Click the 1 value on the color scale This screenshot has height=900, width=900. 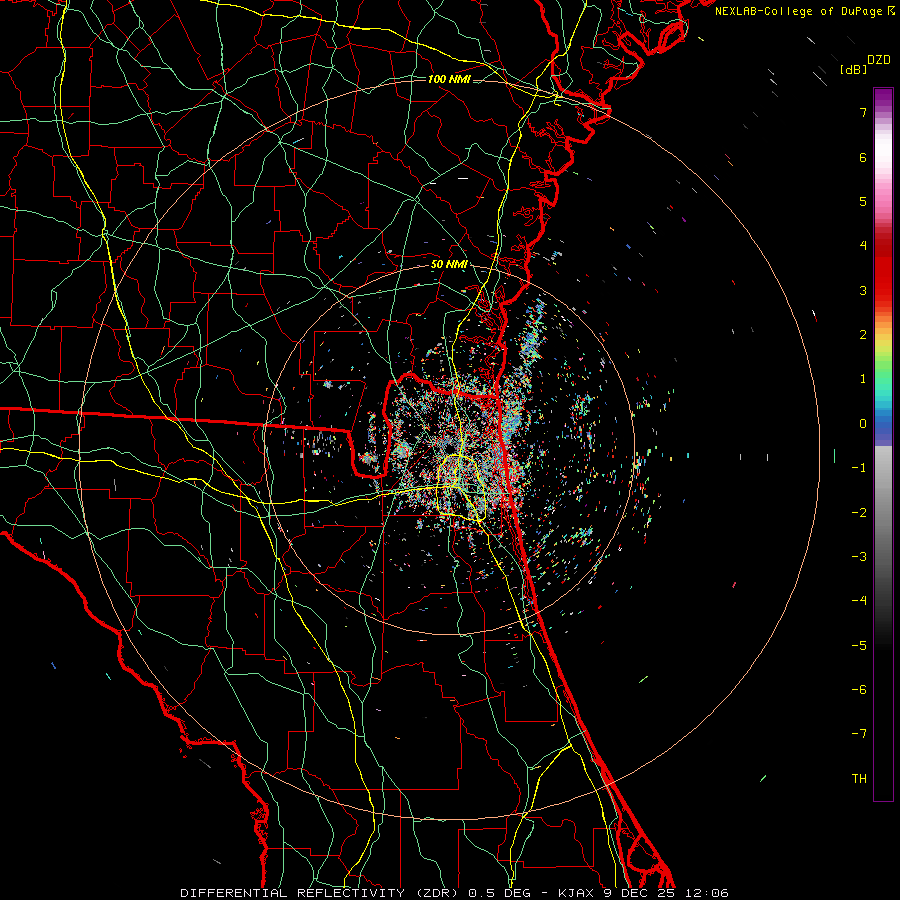(x=863, y=379)
